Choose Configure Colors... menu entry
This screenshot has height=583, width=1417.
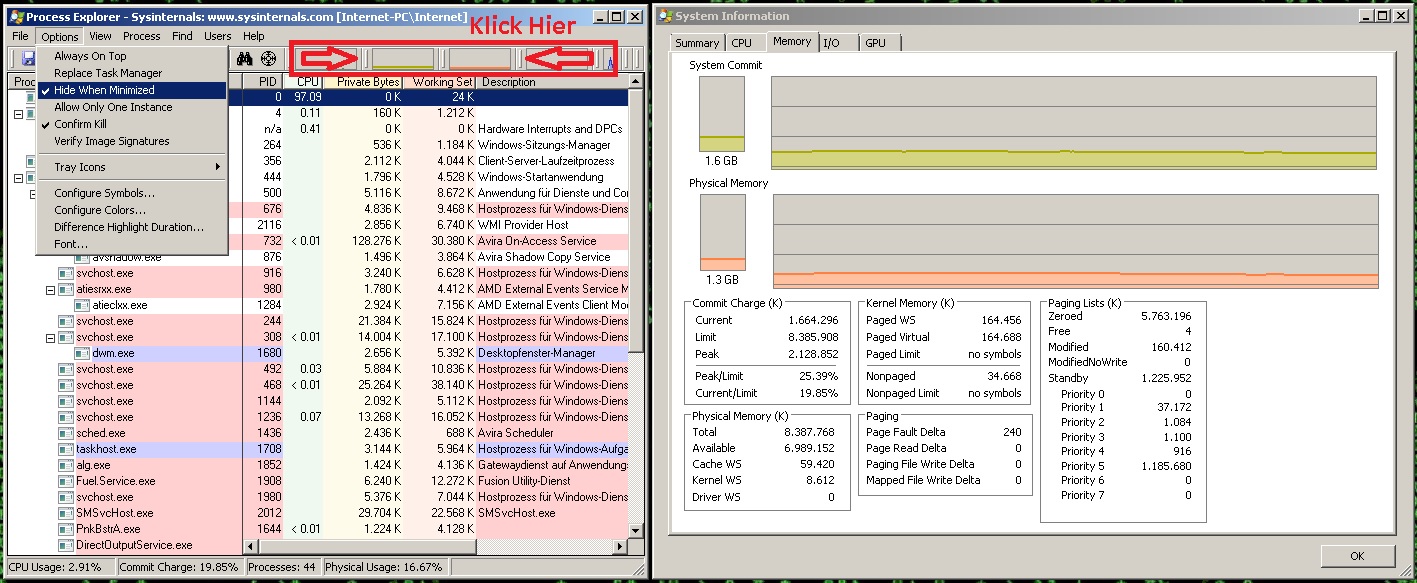pyautogui.click(x=131, y=210)
